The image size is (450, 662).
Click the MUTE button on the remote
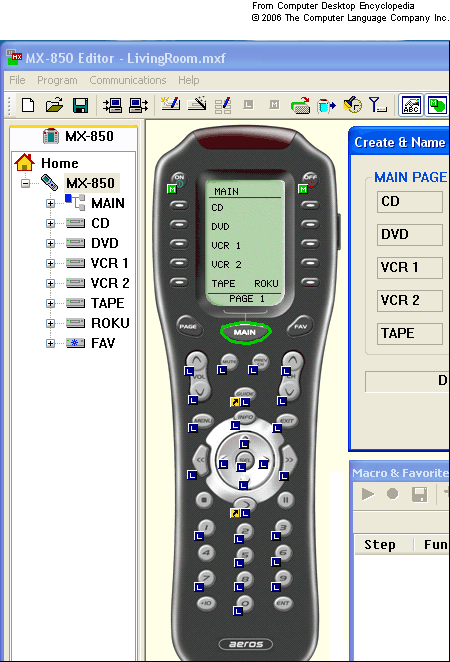coord(229,362)
